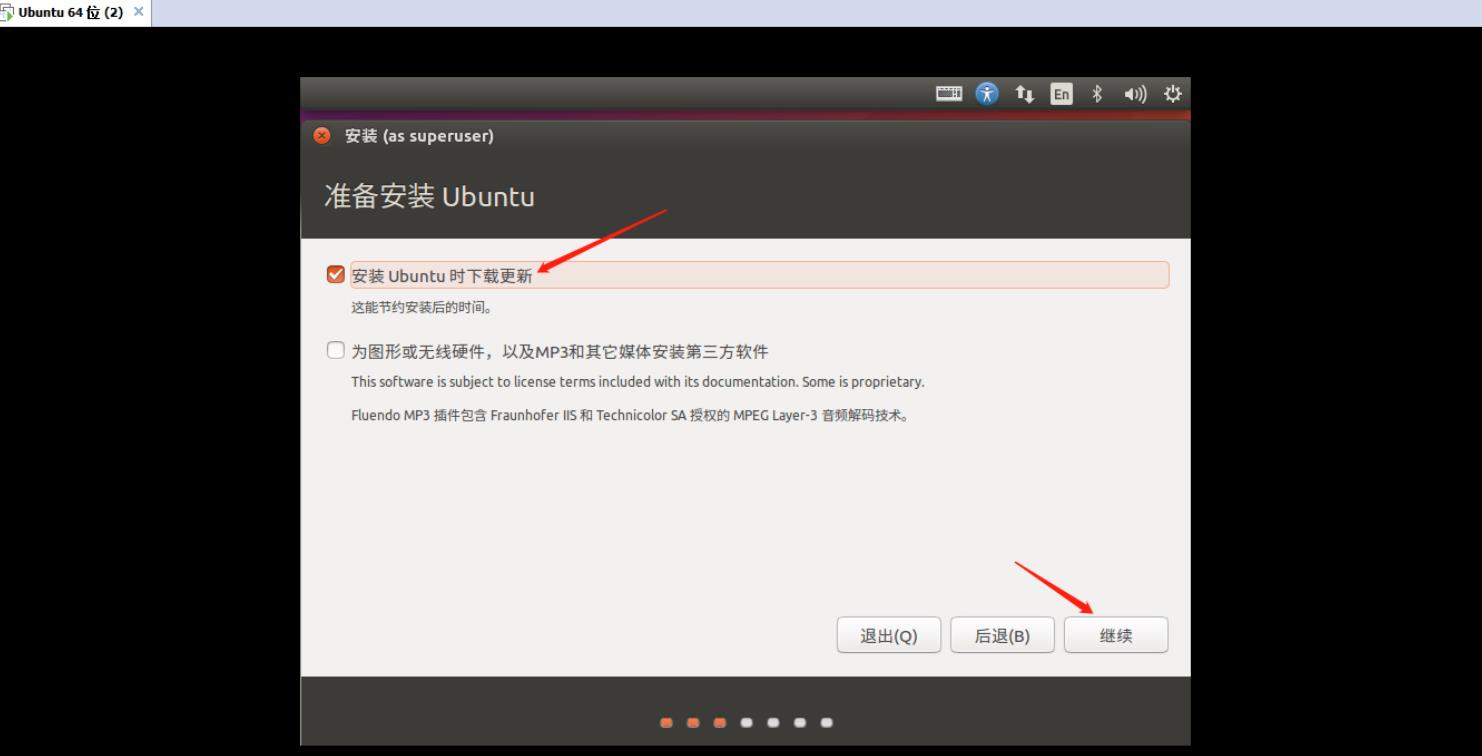Viewport: 1482px width, 756px height.
Task: Open the accessibility menu icon
Action: (x=988, y=94)
